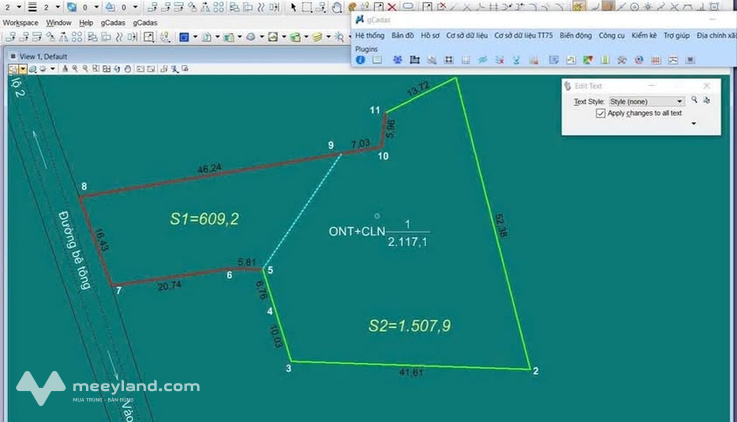Image resolution: width=737 pixels, height=422 pixels.
Task: Open the Bản đồ menu
Action: [x=403, y=35]
